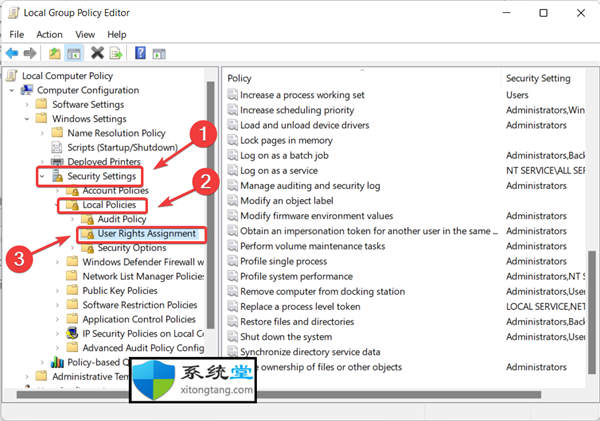Click the Back arrow toolbar icon
Screen dimensions: 600x421
pyautogui.click(x=12, y=53)
